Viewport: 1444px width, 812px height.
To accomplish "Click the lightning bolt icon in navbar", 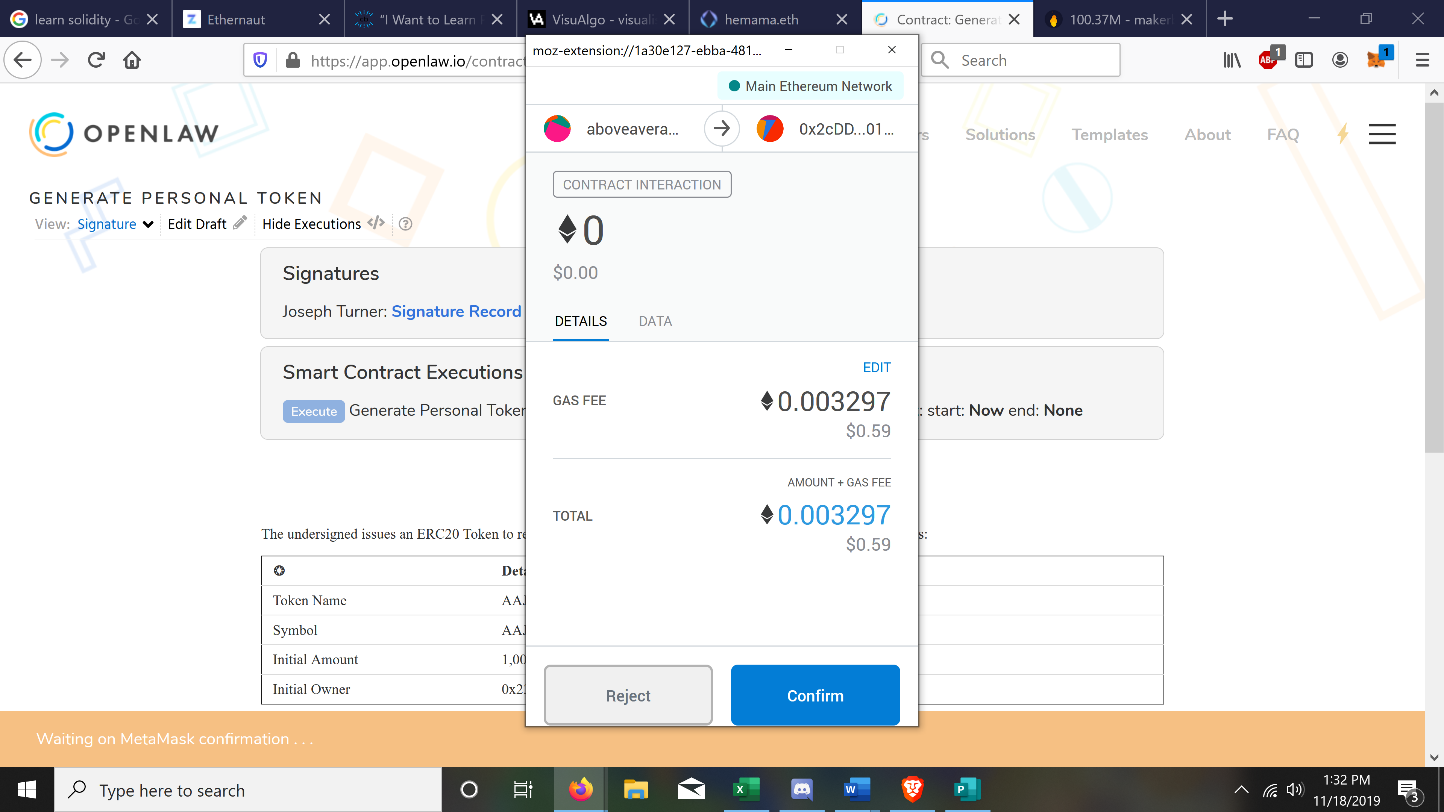I will tap(1342, 134).
